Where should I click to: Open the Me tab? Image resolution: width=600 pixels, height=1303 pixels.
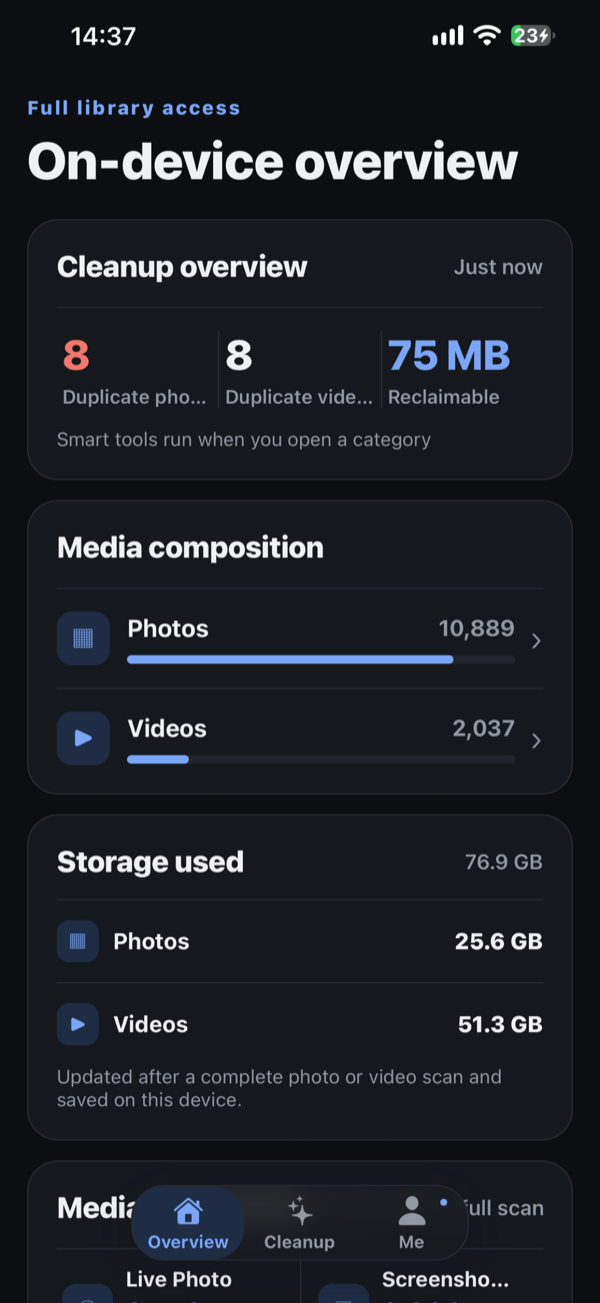point(412,1222)
